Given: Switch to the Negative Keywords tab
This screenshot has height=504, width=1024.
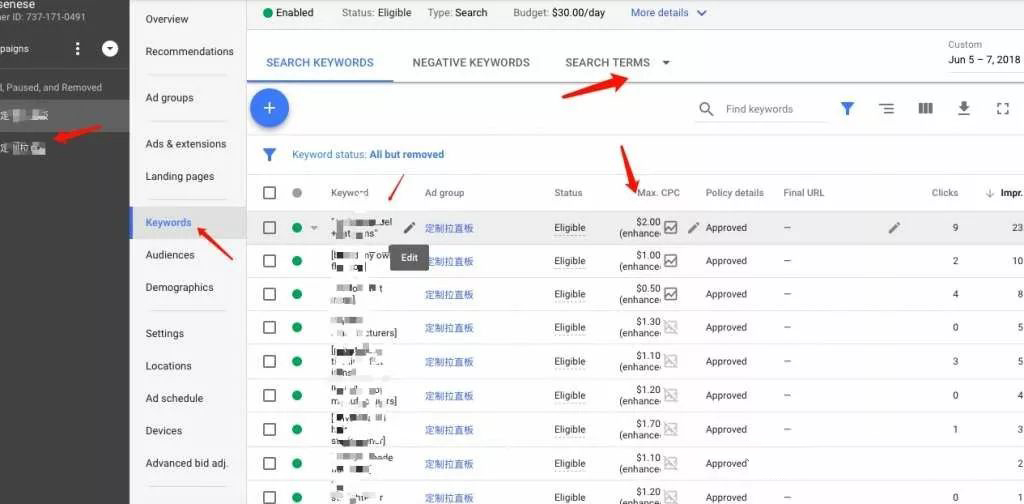Looking at the screenshot, I should 471,62.
